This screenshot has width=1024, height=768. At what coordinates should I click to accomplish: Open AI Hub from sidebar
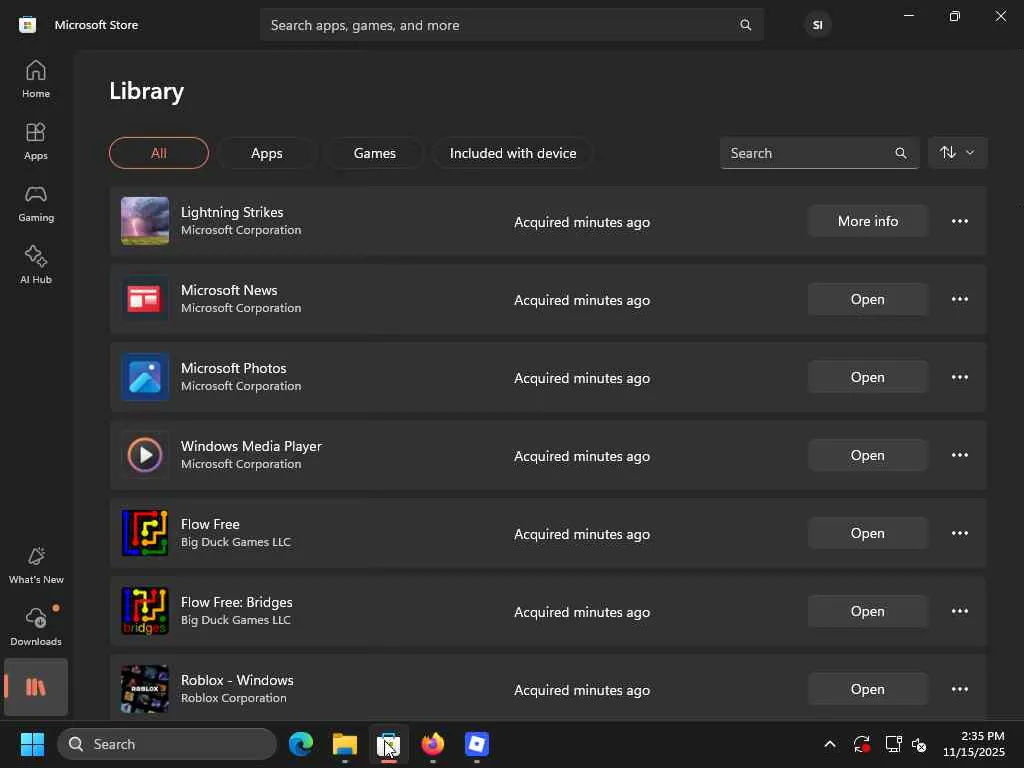(36, 264)
